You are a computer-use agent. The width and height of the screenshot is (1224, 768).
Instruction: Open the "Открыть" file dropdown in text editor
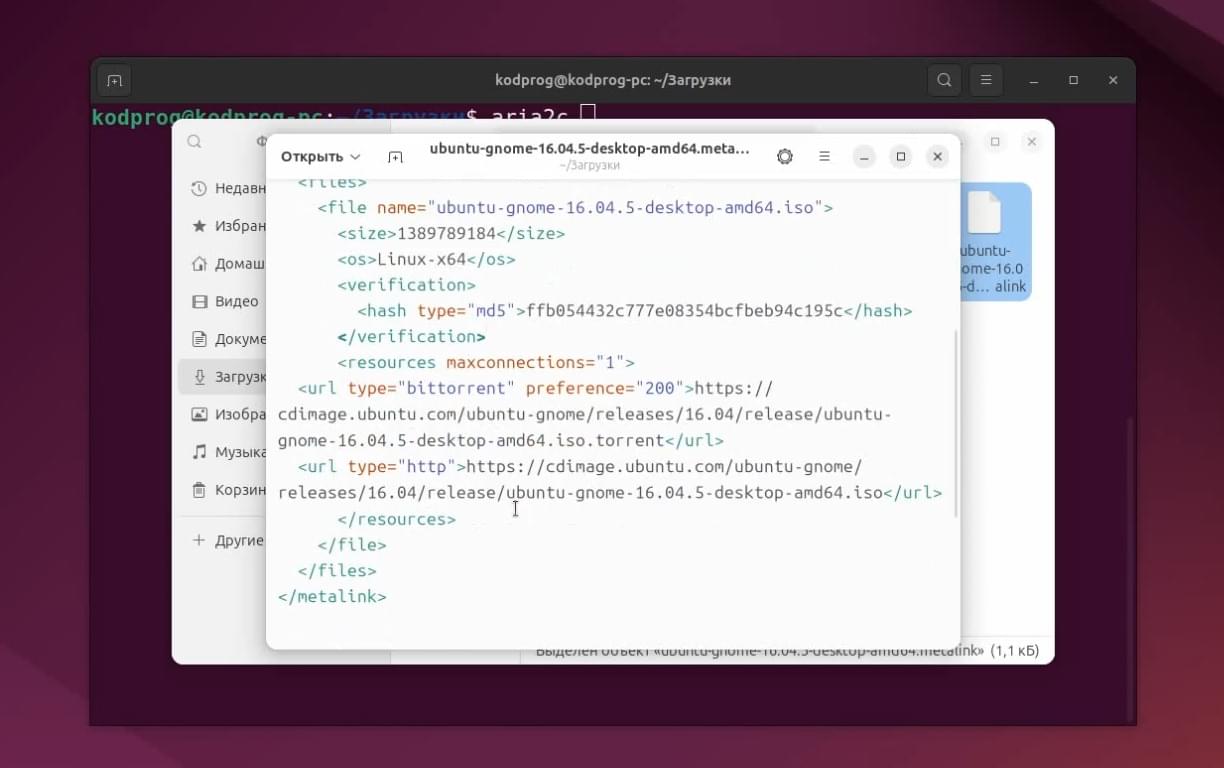tap(320, 157)
